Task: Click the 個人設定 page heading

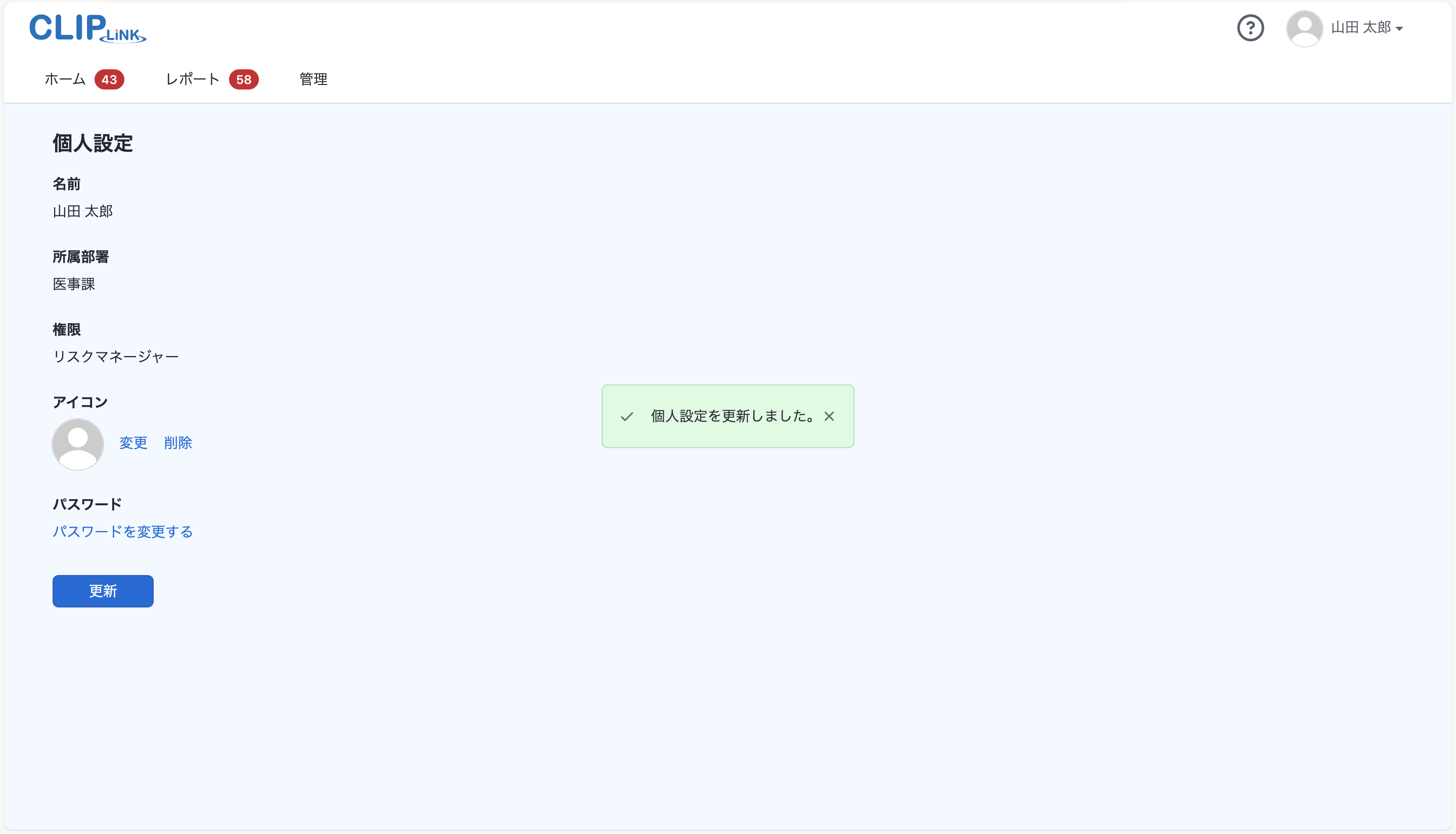Action: pos(93,143)
